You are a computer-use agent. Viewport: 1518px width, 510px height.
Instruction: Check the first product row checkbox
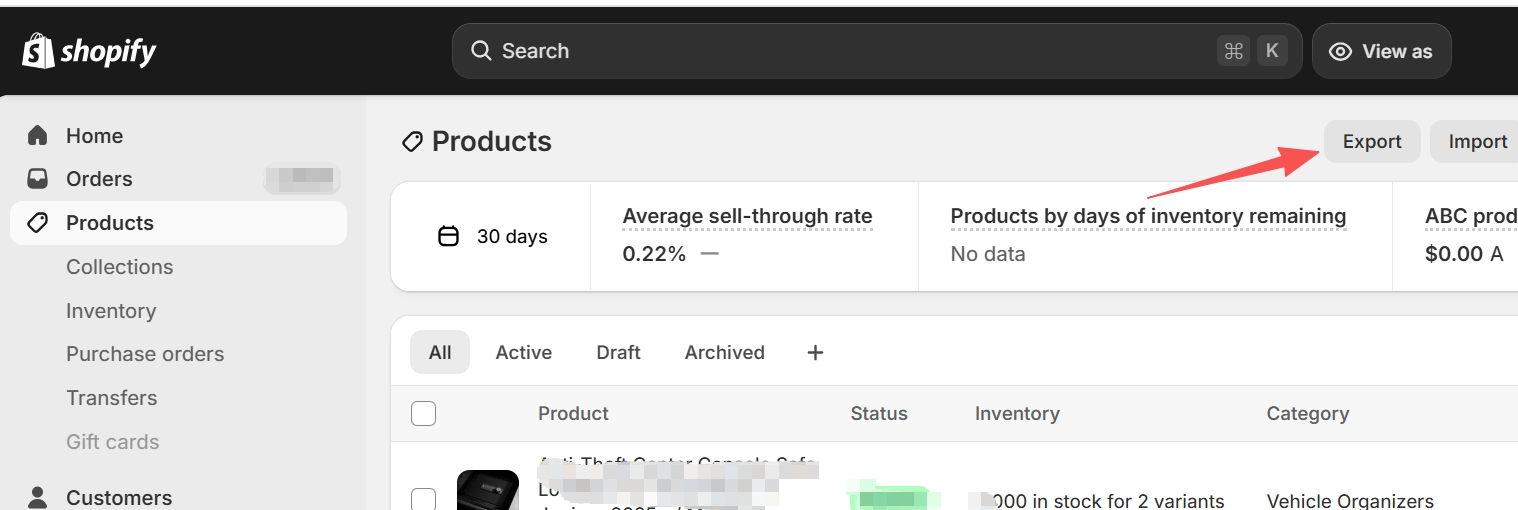[424, 499]
